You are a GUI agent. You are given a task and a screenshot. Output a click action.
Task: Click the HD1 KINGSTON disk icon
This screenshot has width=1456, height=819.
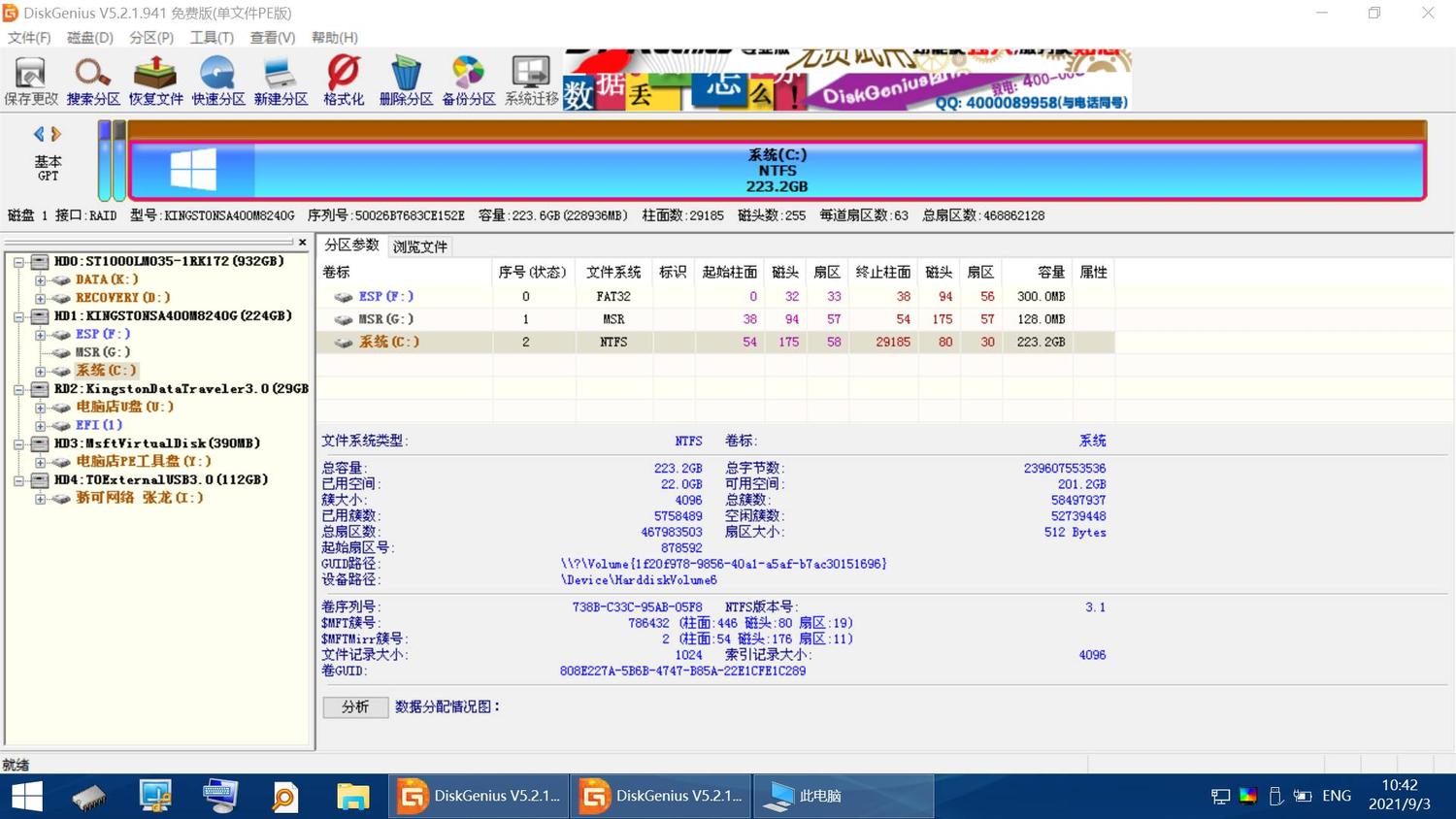(40, 315)
